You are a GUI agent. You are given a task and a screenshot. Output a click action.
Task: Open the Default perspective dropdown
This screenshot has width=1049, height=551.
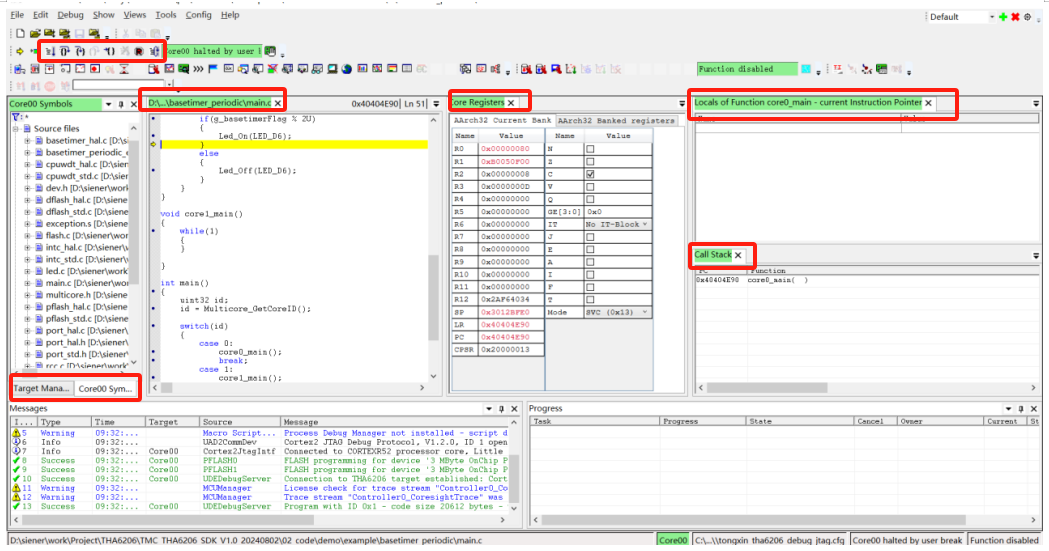click(x=961, y=17)
